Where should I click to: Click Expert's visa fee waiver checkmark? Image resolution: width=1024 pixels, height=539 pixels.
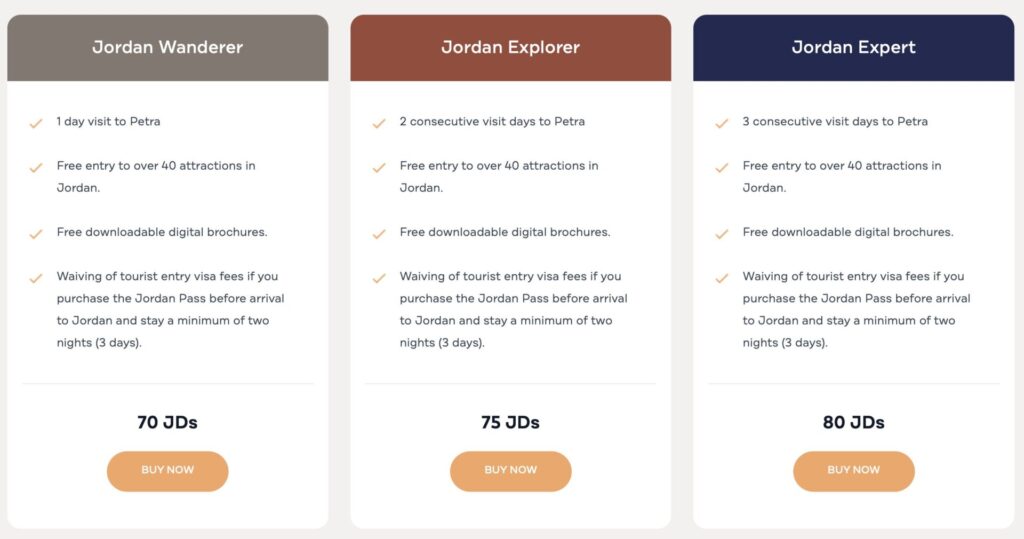[722, 278]
